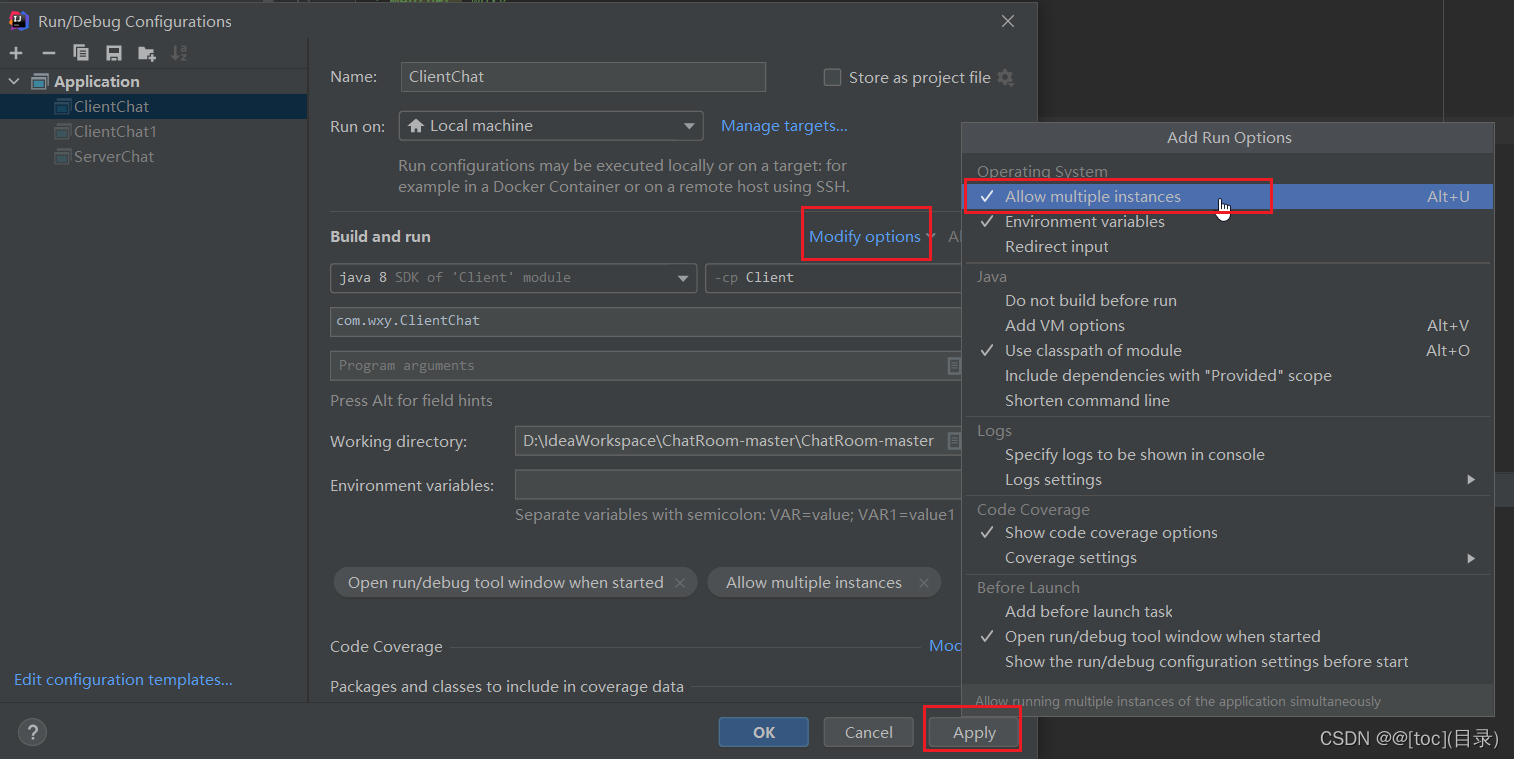Click the OK button

[x=764, y=732]
